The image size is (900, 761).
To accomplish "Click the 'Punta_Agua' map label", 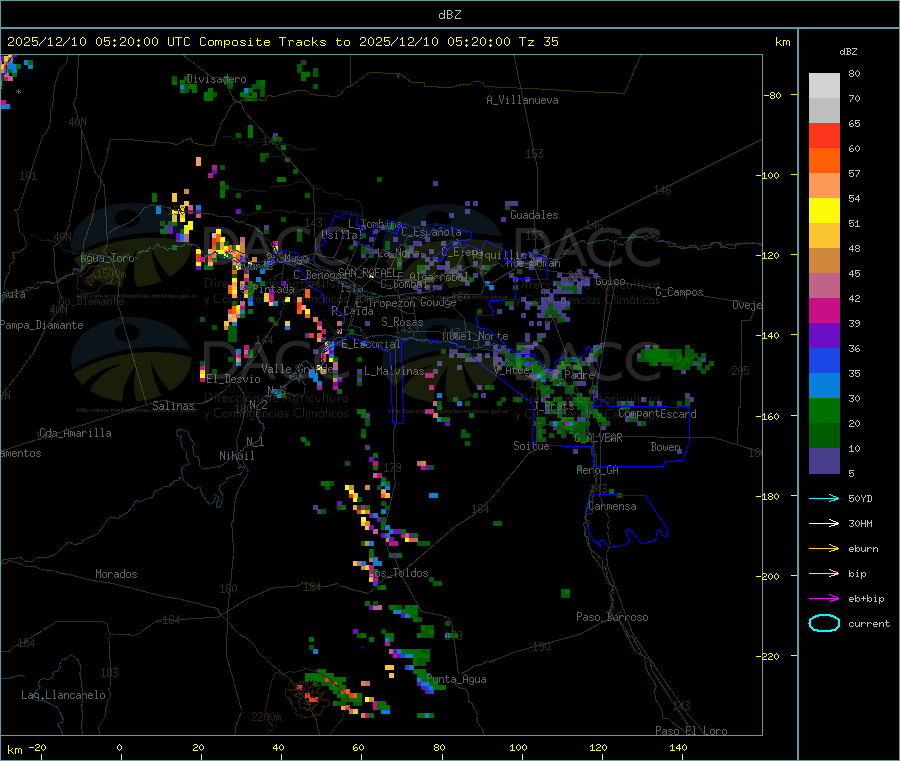I will click(x=457, y=679).
